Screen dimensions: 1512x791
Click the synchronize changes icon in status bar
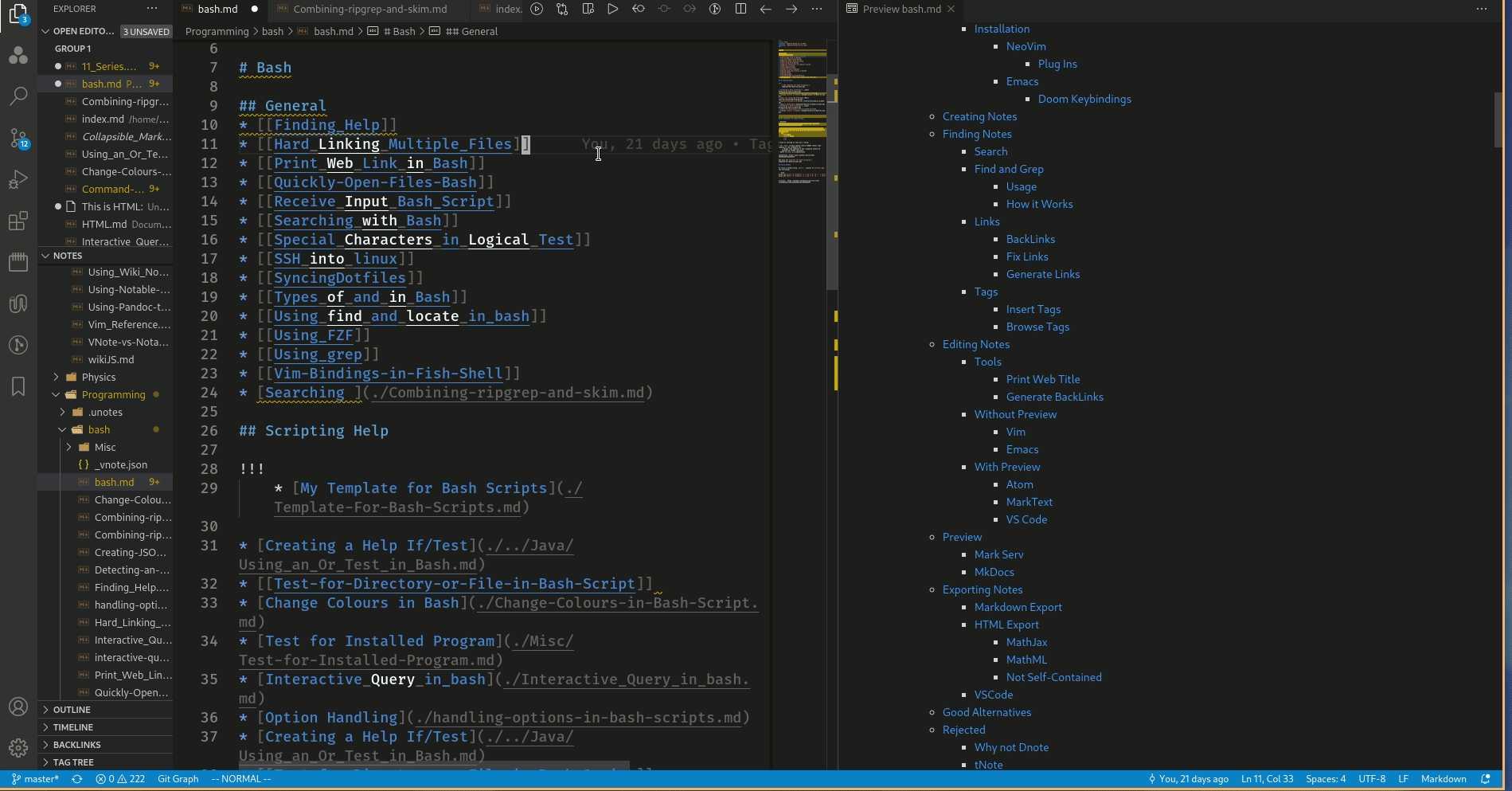coord(77,779)
